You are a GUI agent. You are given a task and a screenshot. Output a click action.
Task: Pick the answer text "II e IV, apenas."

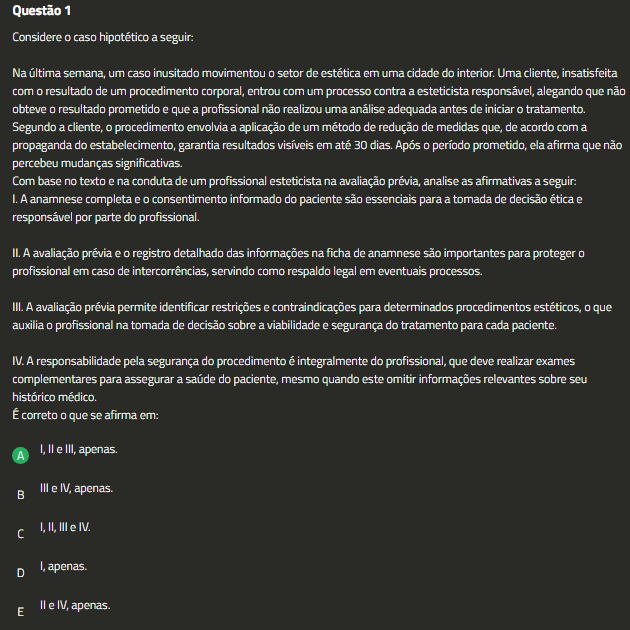[75, 605]
